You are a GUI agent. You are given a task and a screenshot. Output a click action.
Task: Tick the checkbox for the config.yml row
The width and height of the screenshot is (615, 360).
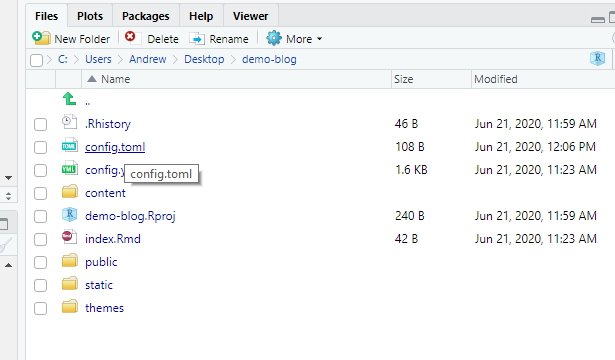pyautogui.click(x=40, y=171)
